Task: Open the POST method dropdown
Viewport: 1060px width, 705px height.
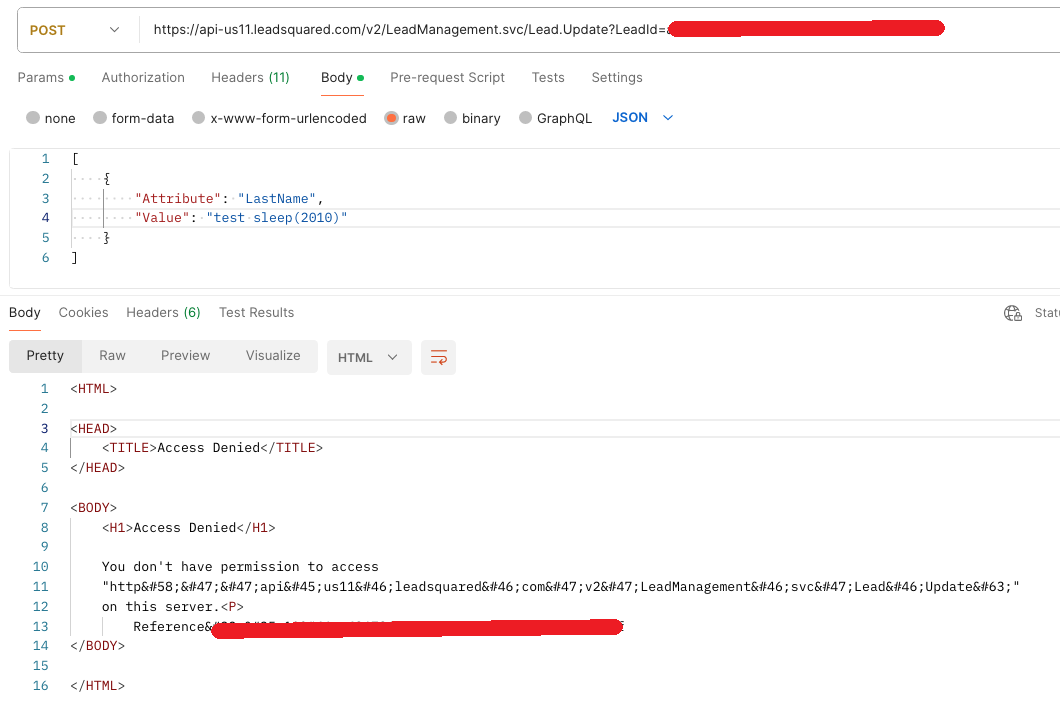Action: (75, 30)
